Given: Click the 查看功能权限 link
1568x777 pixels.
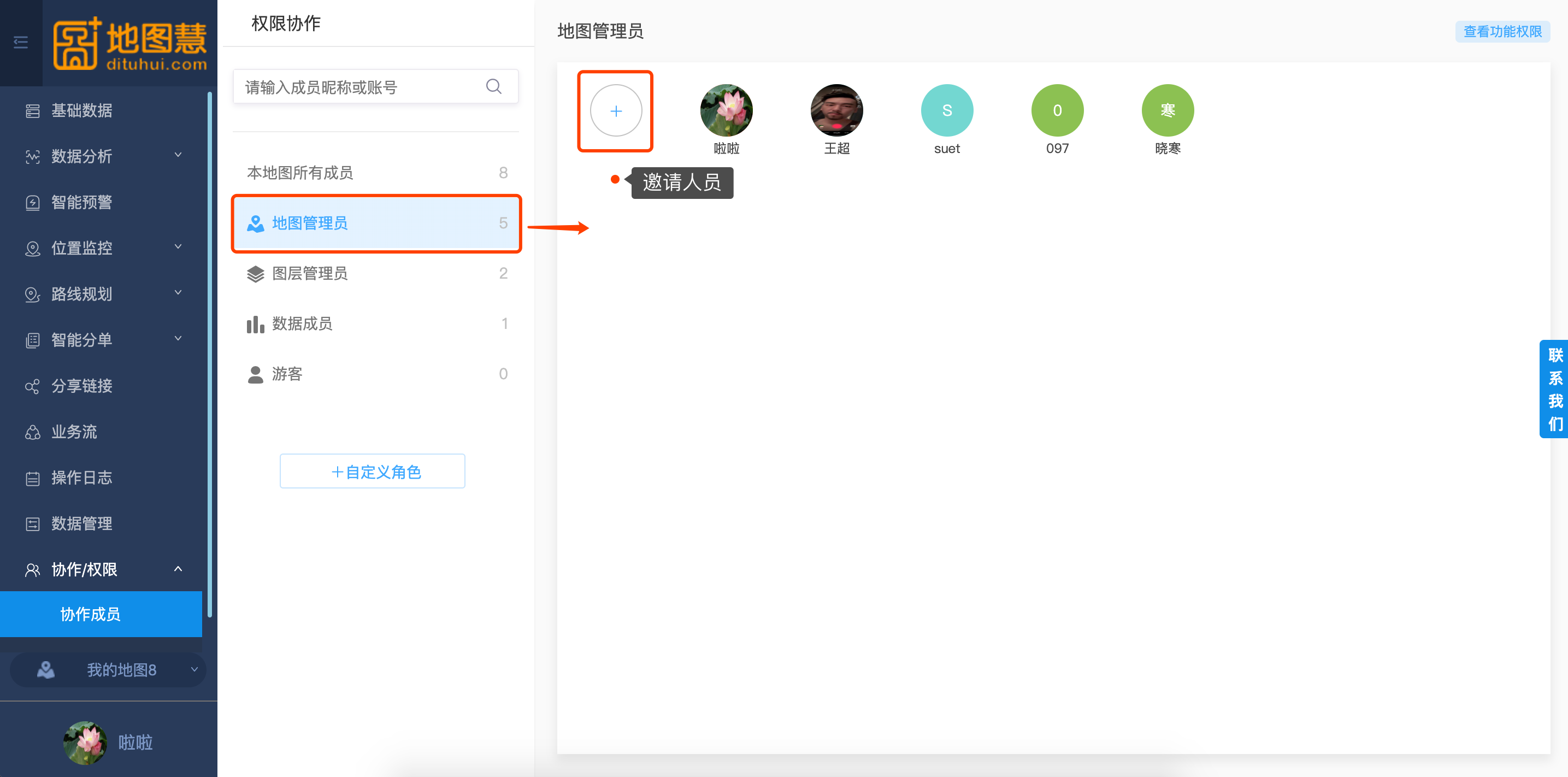Looking at the screenshot, I should click(x=1502, y=32).
